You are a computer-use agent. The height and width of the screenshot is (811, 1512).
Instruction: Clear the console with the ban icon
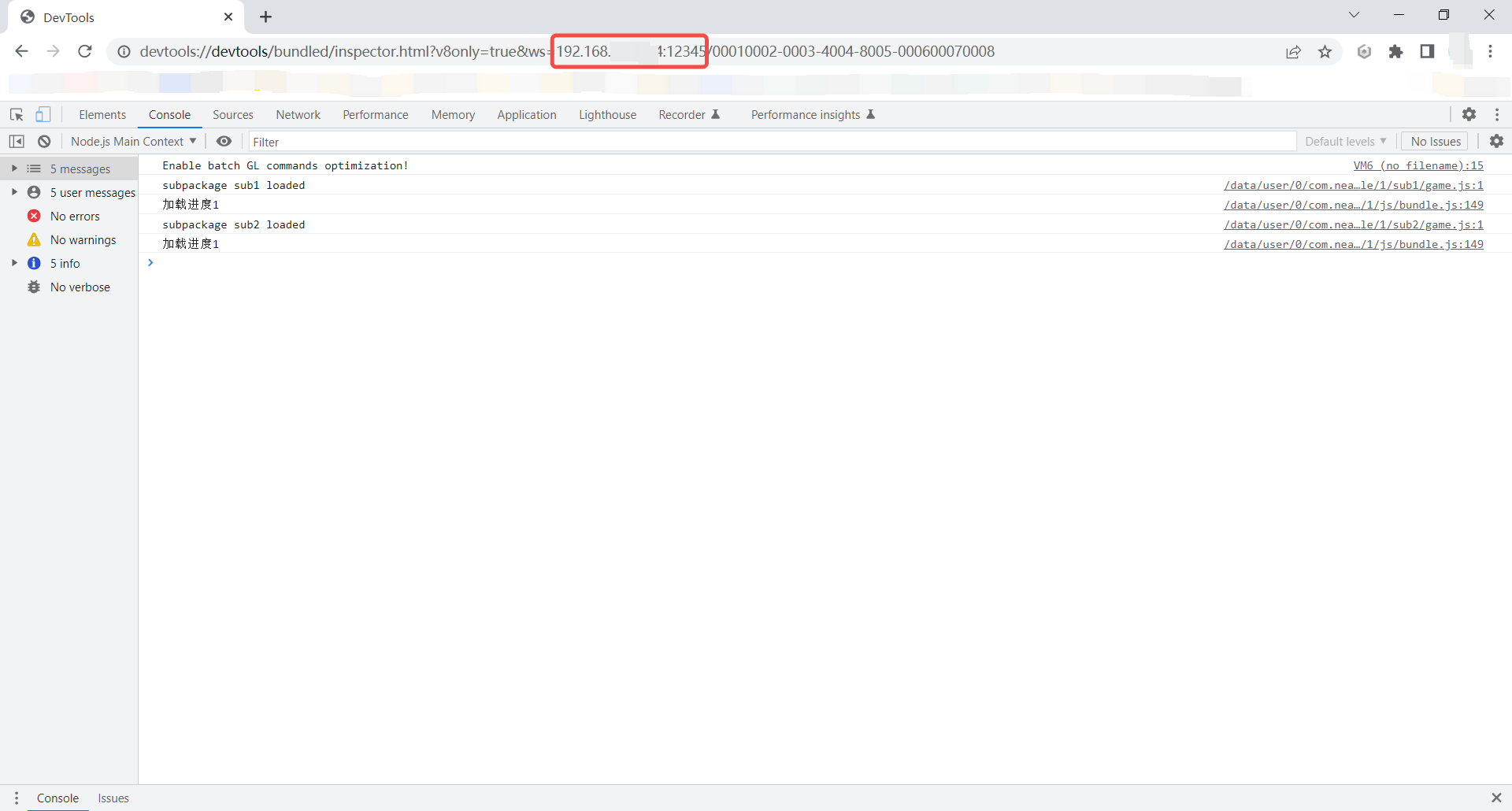tap(44, 142)
